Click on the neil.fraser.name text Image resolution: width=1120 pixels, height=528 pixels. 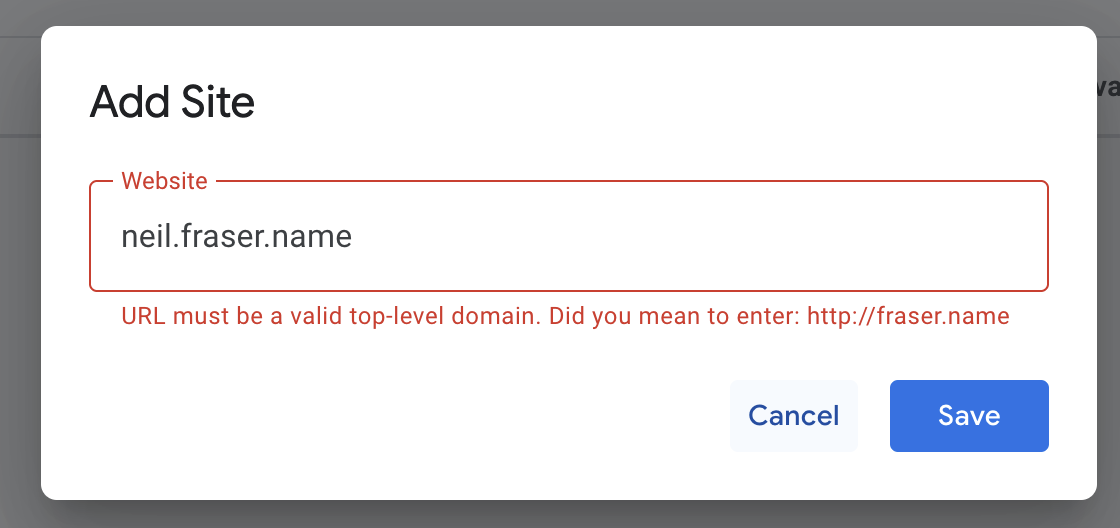click(236, 236)
